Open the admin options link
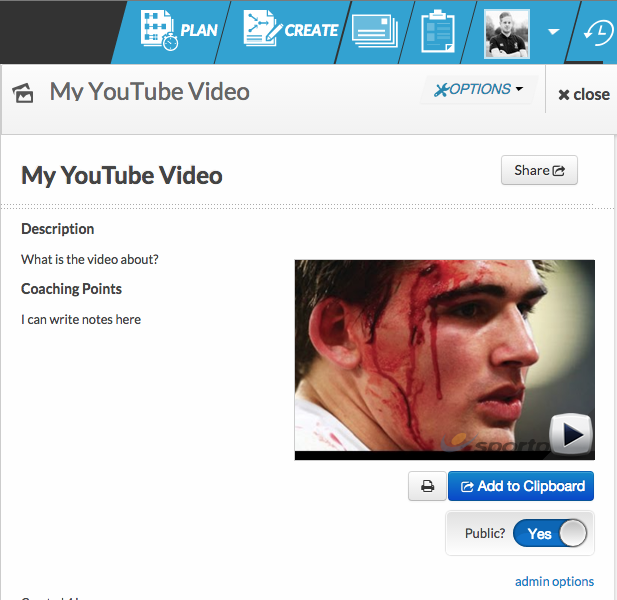 point(554,582)
